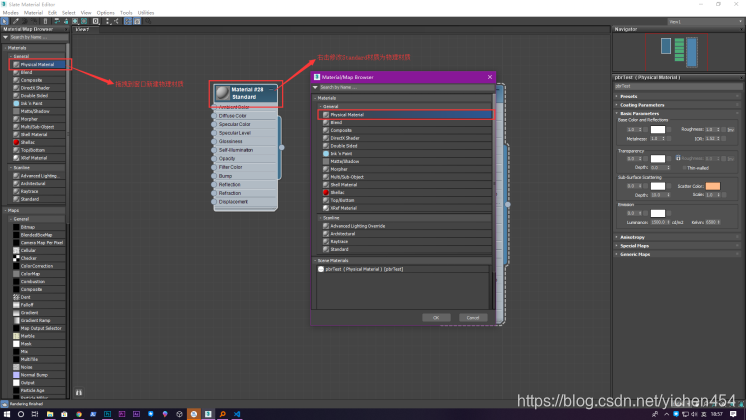Click the base color weight map button
The width and height of the screenshot is (746, 420).
[646, 129]
